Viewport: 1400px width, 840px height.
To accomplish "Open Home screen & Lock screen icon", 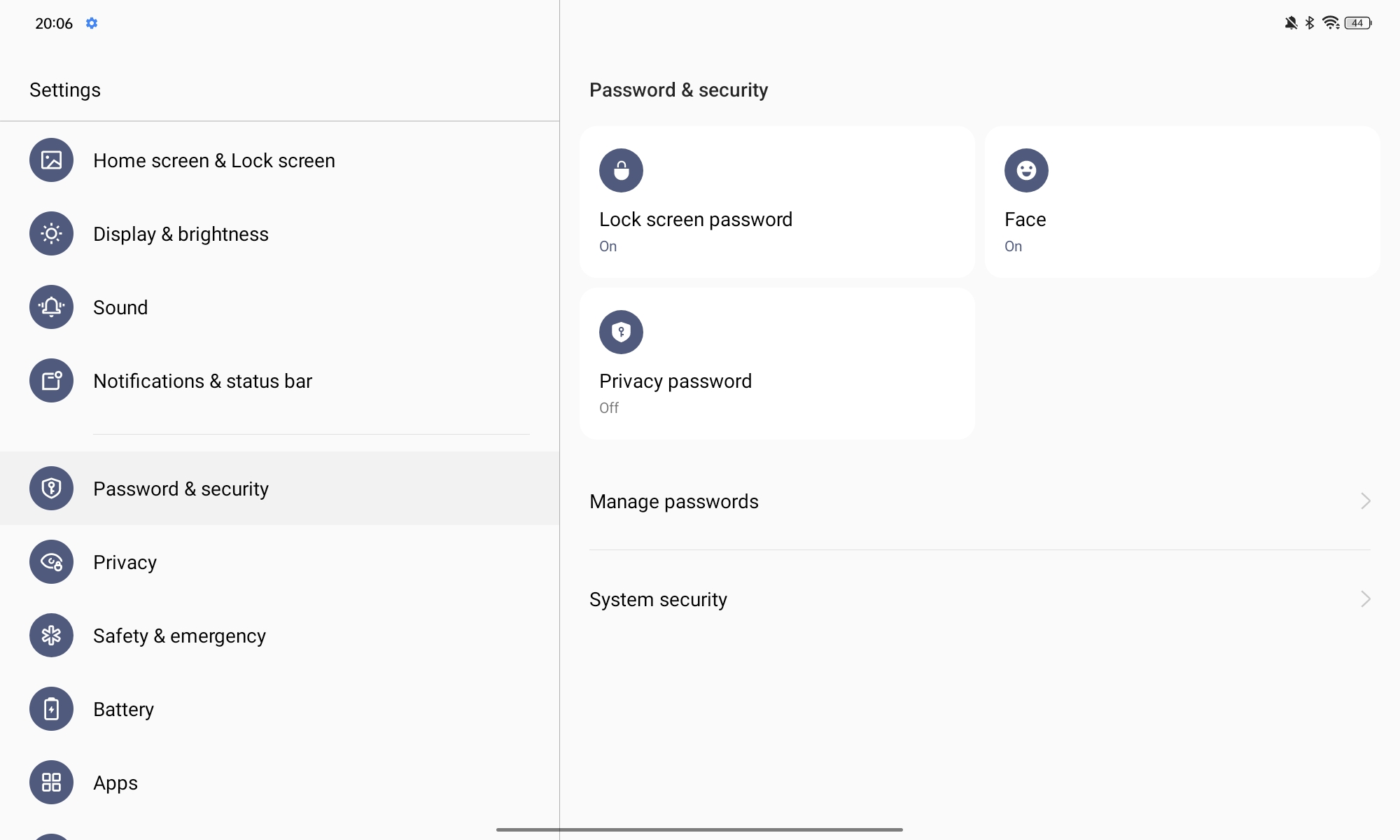I will click(x=51, y=160).
